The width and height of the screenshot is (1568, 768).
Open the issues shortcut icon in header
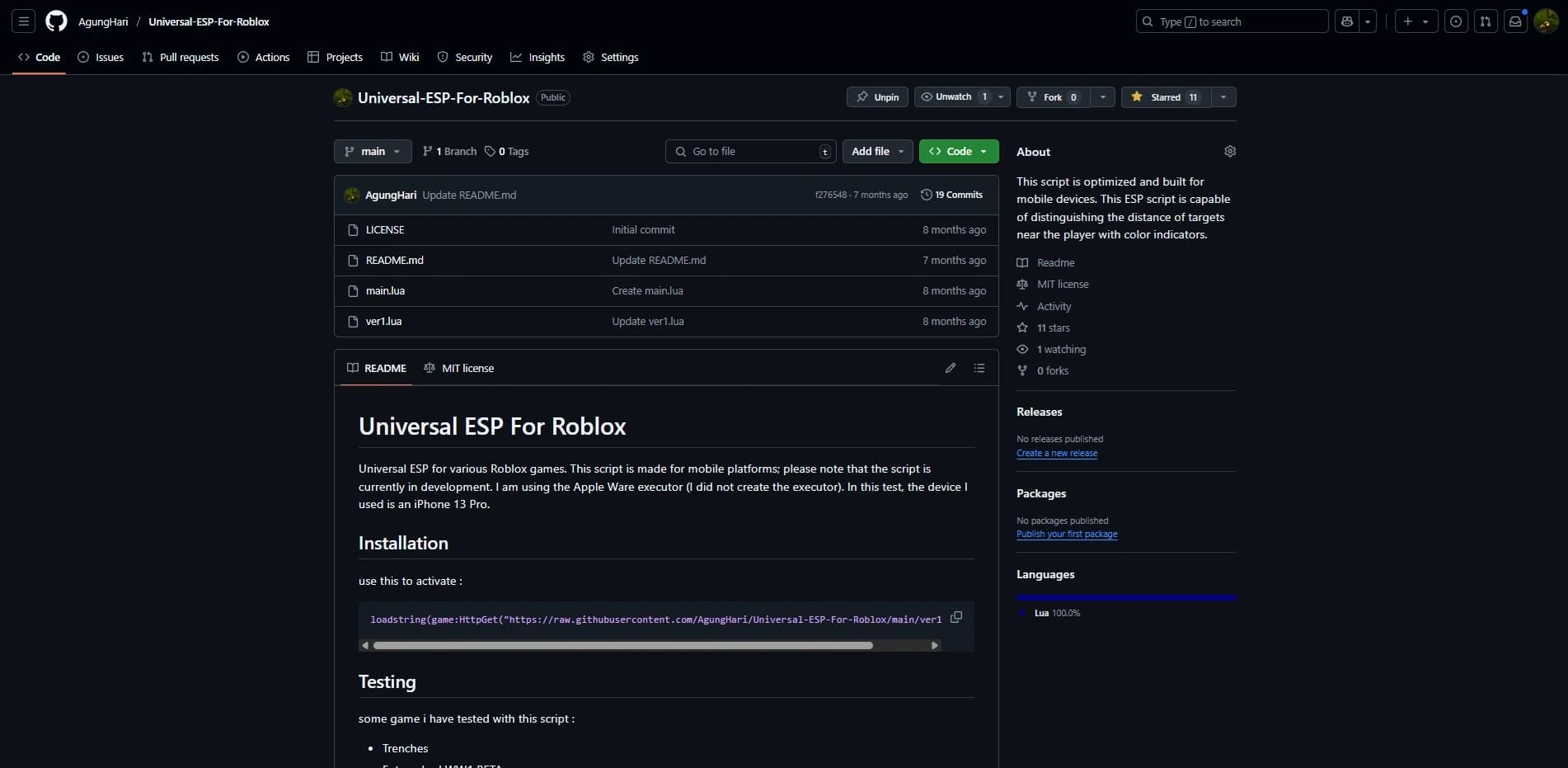1456,21
